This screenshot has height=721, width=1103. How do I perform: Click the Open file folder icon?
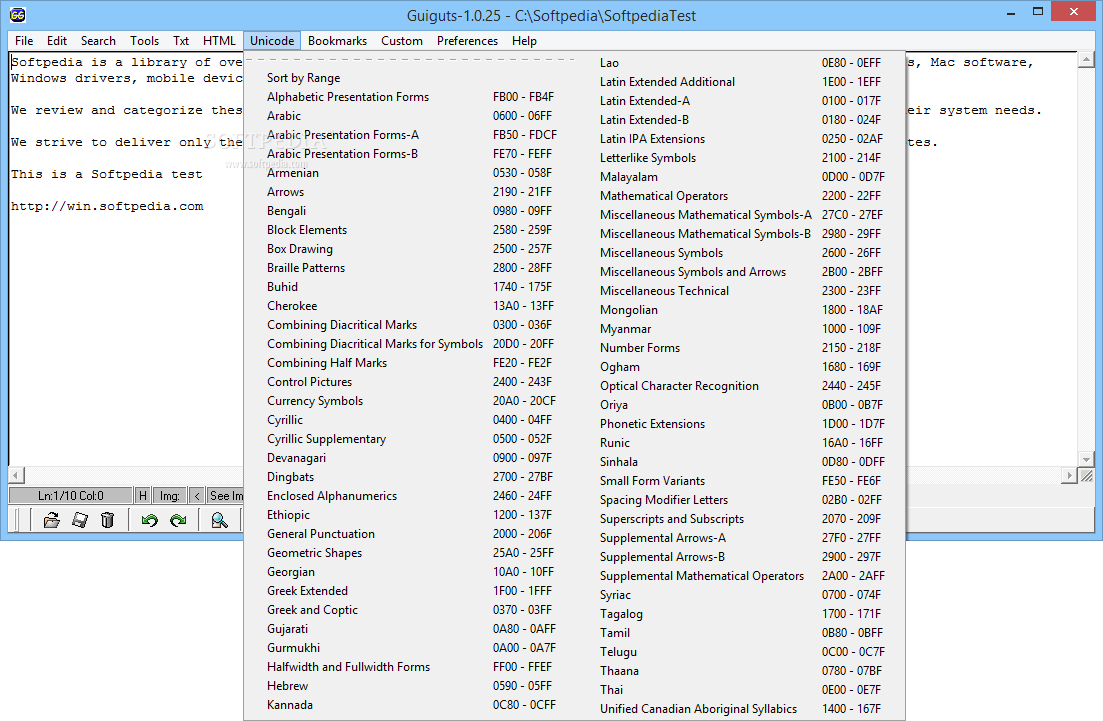(x=51, y=521)
